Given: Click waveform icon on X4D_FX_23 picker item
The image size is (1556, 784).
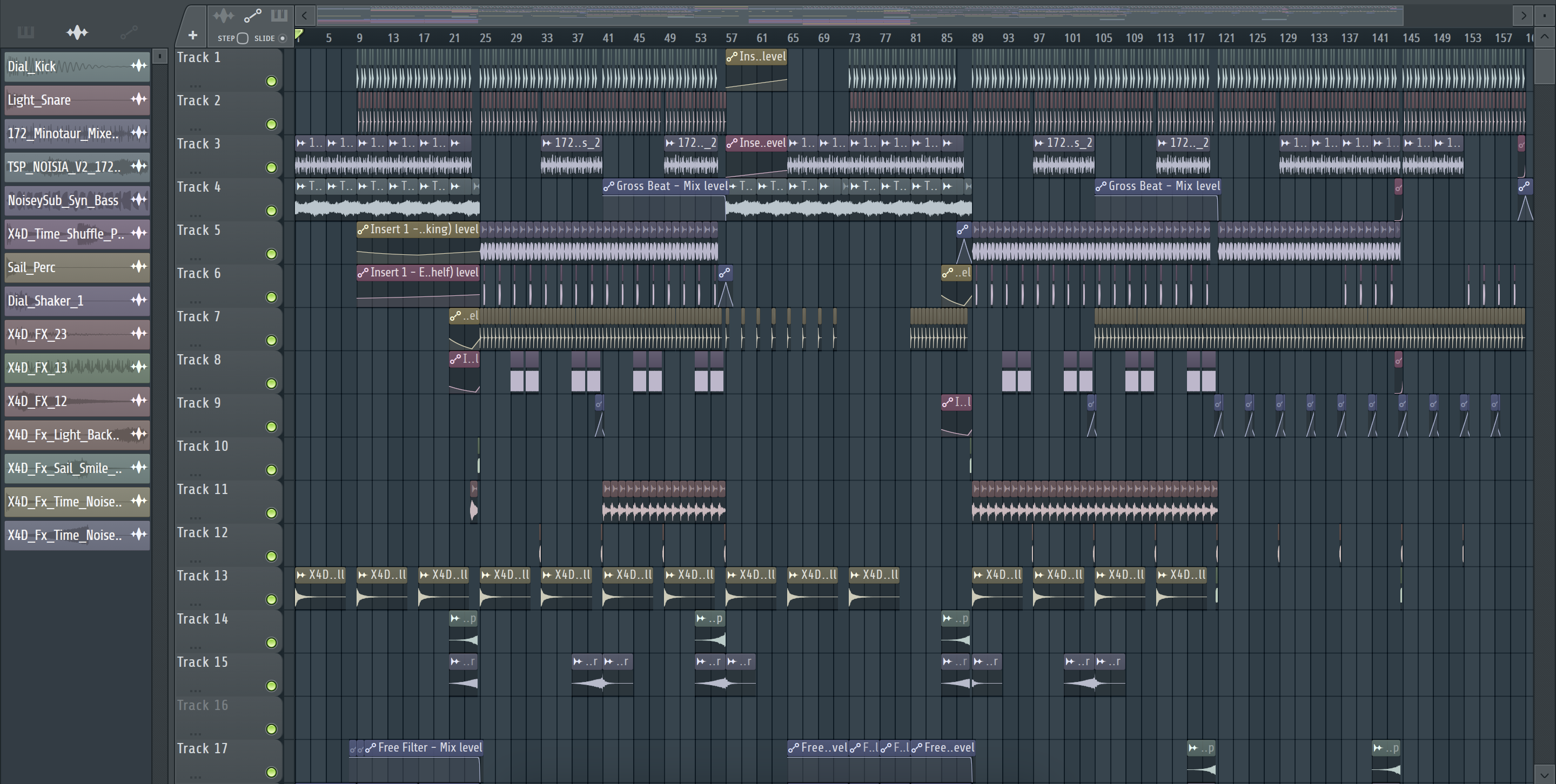Looking at the screenshot, I should (x=139, y=333).
